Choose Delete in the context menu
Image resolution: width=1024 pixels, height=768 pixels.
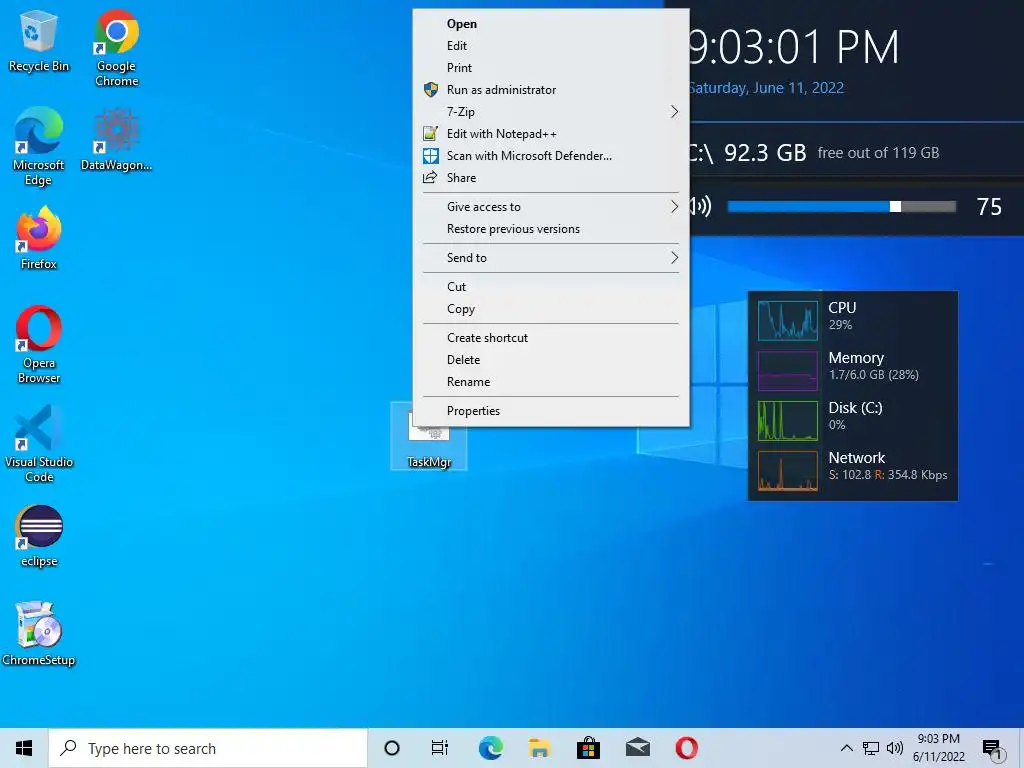click(x=551, y=360)
